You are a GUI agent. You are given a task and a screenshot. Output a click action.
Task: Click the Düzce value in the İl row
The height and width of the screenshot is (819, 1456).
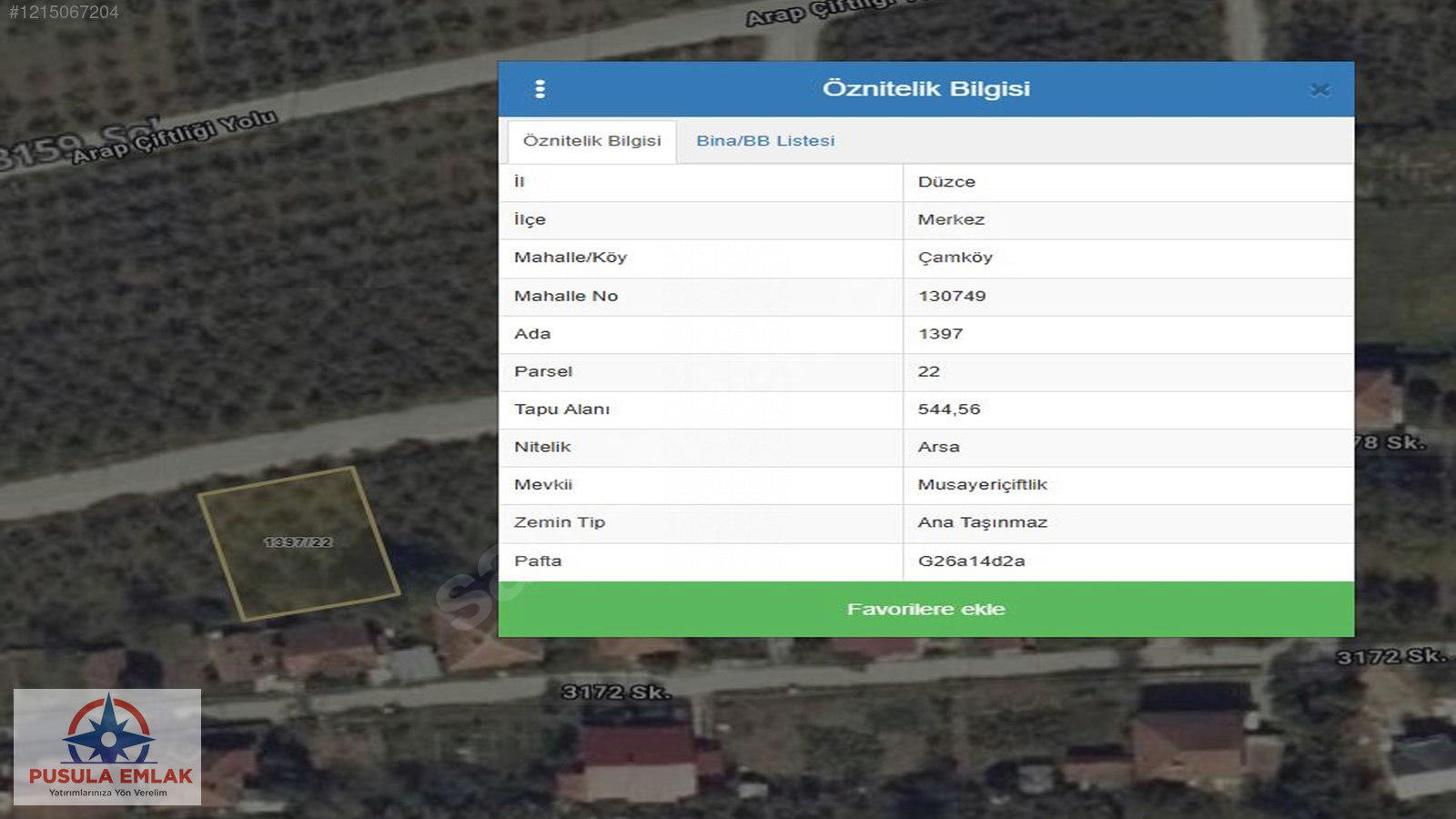[946, 182]
